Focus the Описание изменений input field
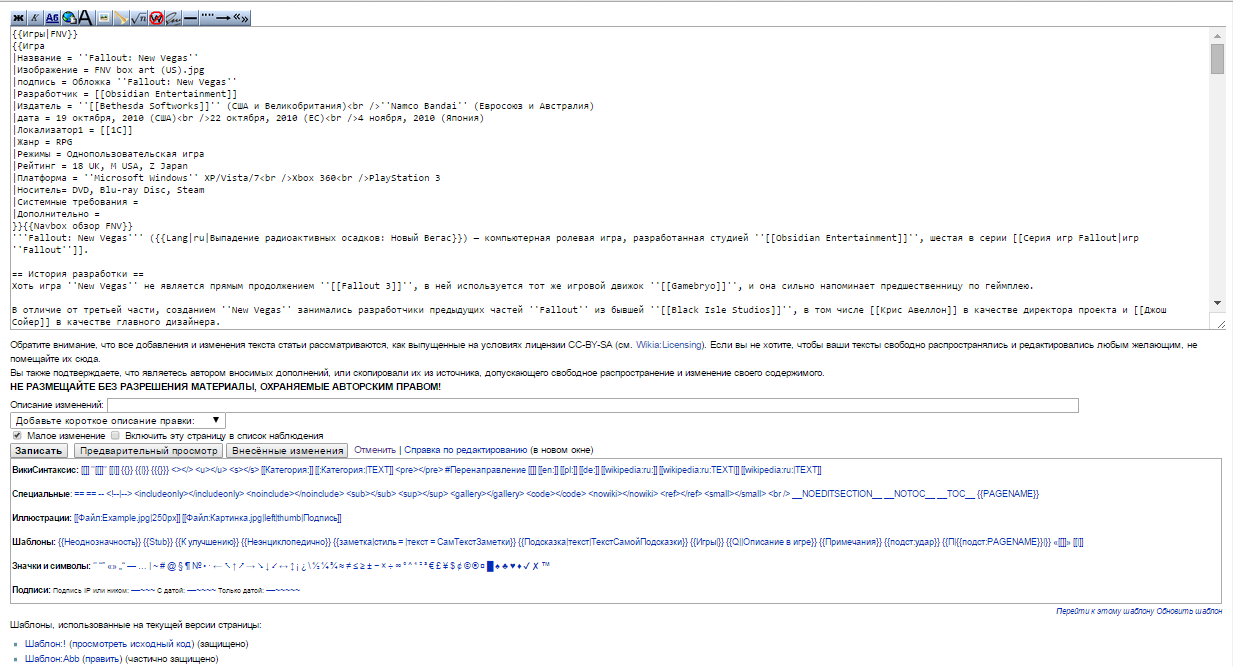Viewport: 1233px width, 667px height. [x=593, y=405]
